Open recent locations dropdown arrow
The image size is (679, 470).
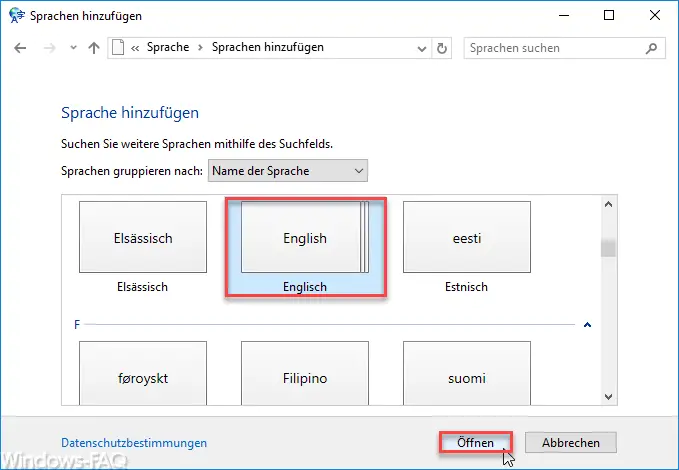73,48
